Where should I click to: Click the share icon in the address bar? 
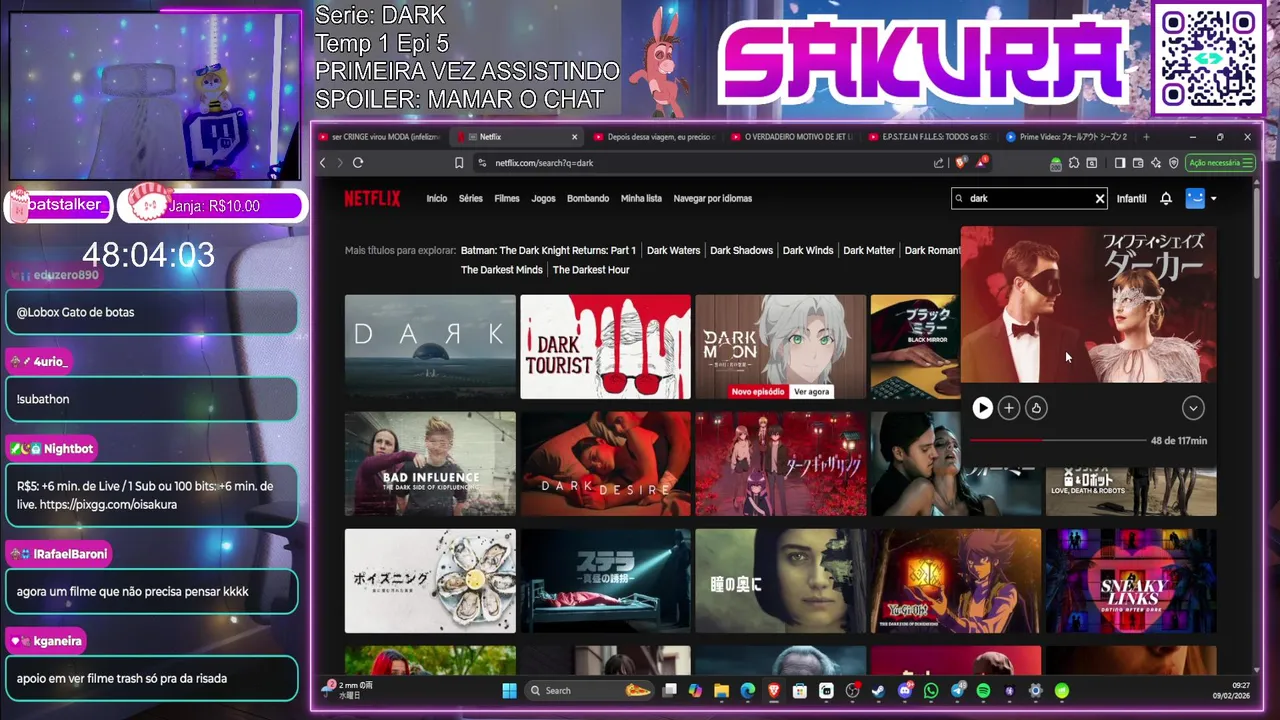[x=939, y=163]
